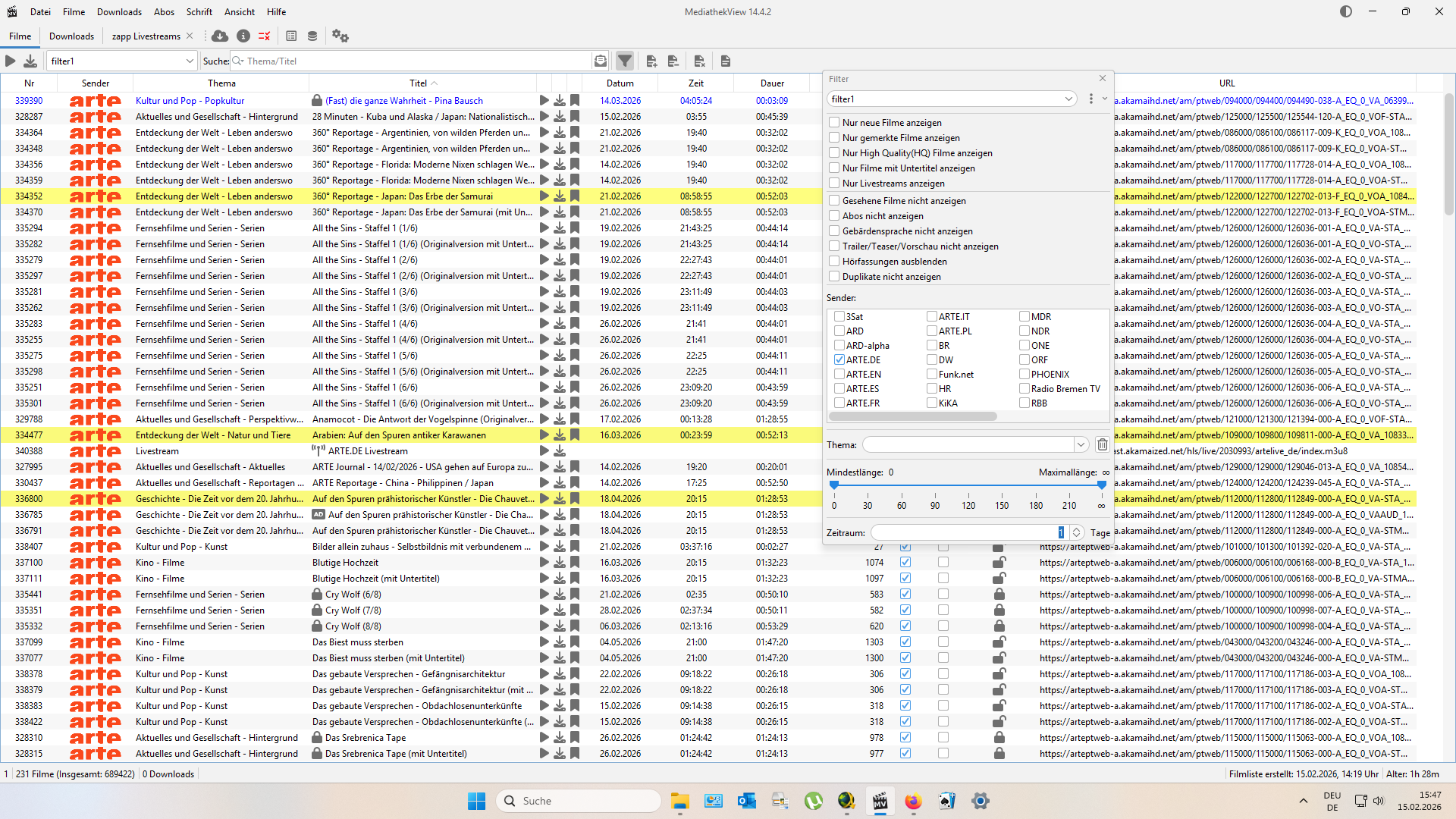Check 'Duplikate nicht anzeigen' option
This screenshot has width=1456, height=819.
(x=834, y=276)
